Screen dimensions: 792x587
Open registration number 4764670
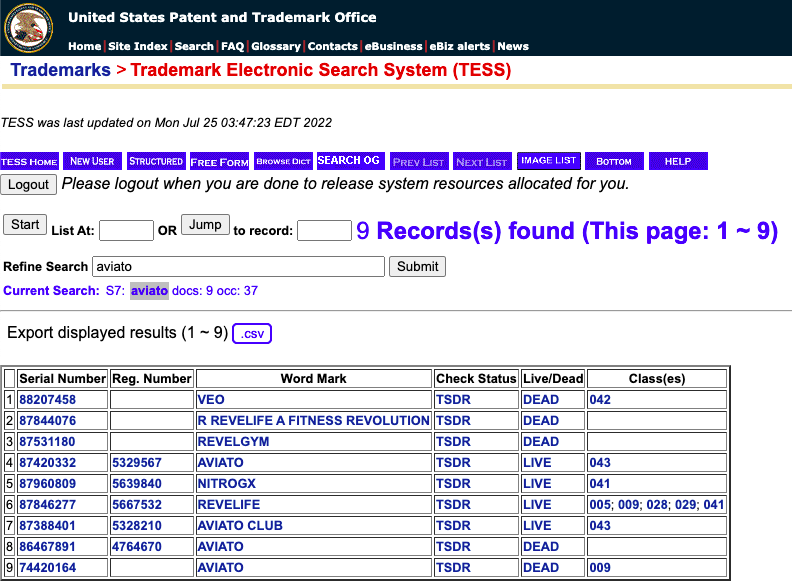click(x=137, y=547)
